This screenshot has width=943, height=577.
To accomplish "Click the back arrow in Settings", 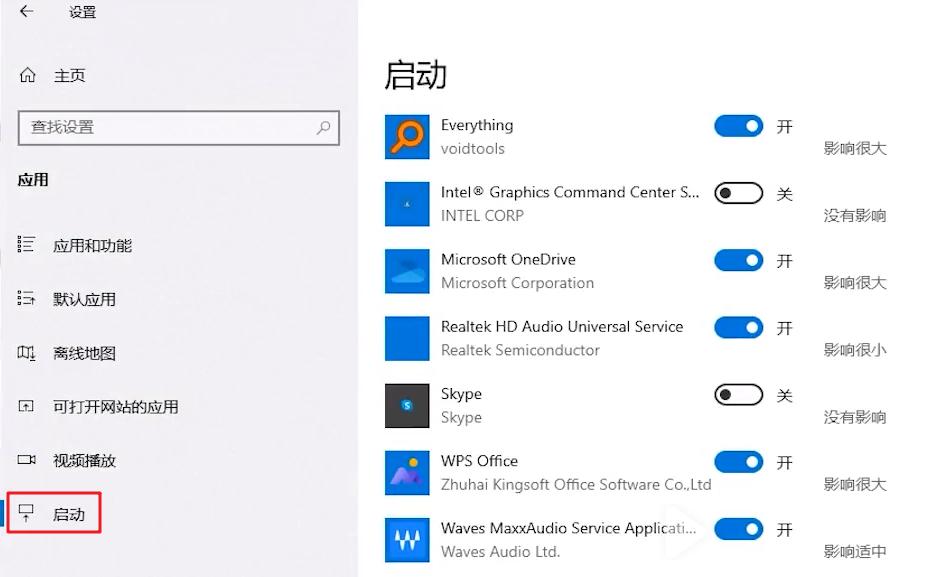I will pos(26,12).
